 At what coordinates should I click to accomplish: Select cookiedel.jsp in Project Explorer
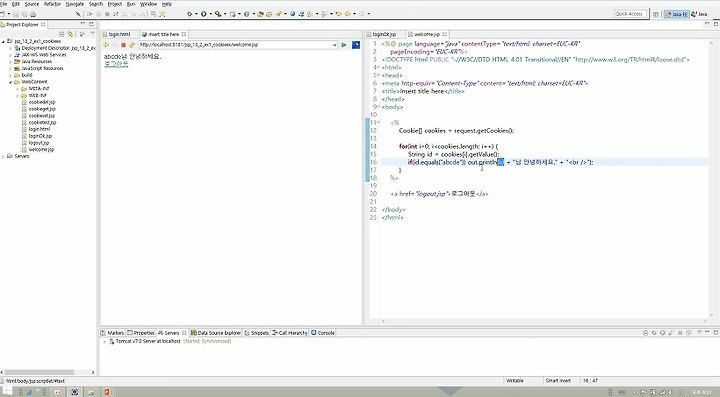pyautogui.click(x=41, y=102)
